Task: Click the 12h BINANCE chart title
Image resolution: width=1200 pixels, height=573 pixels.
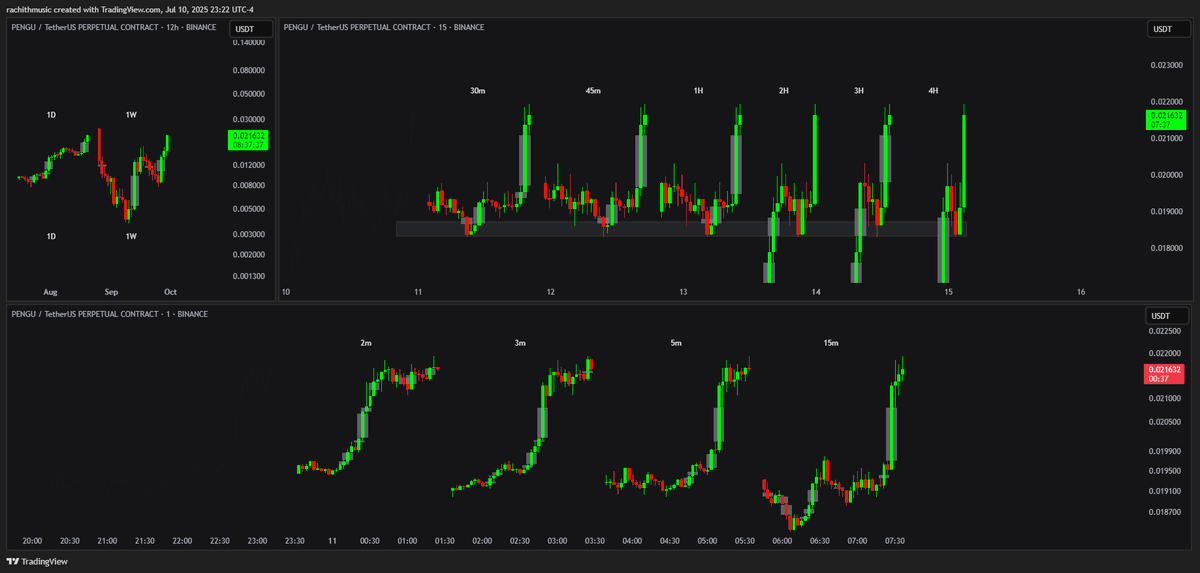Action: click(114, 27)
